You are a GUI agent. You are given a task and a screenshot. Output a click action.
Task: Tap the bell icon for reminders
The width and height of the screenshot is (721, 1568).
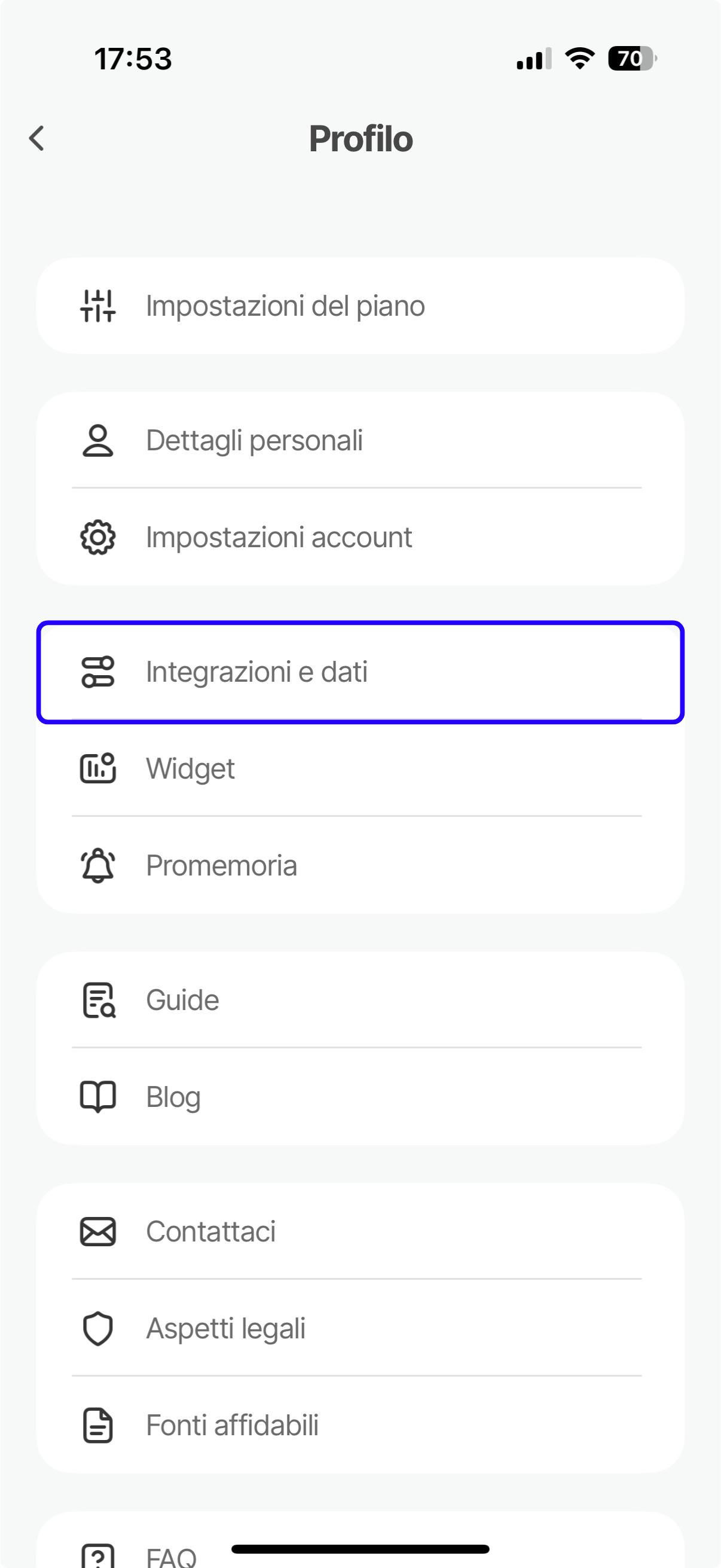pos(97,865)
